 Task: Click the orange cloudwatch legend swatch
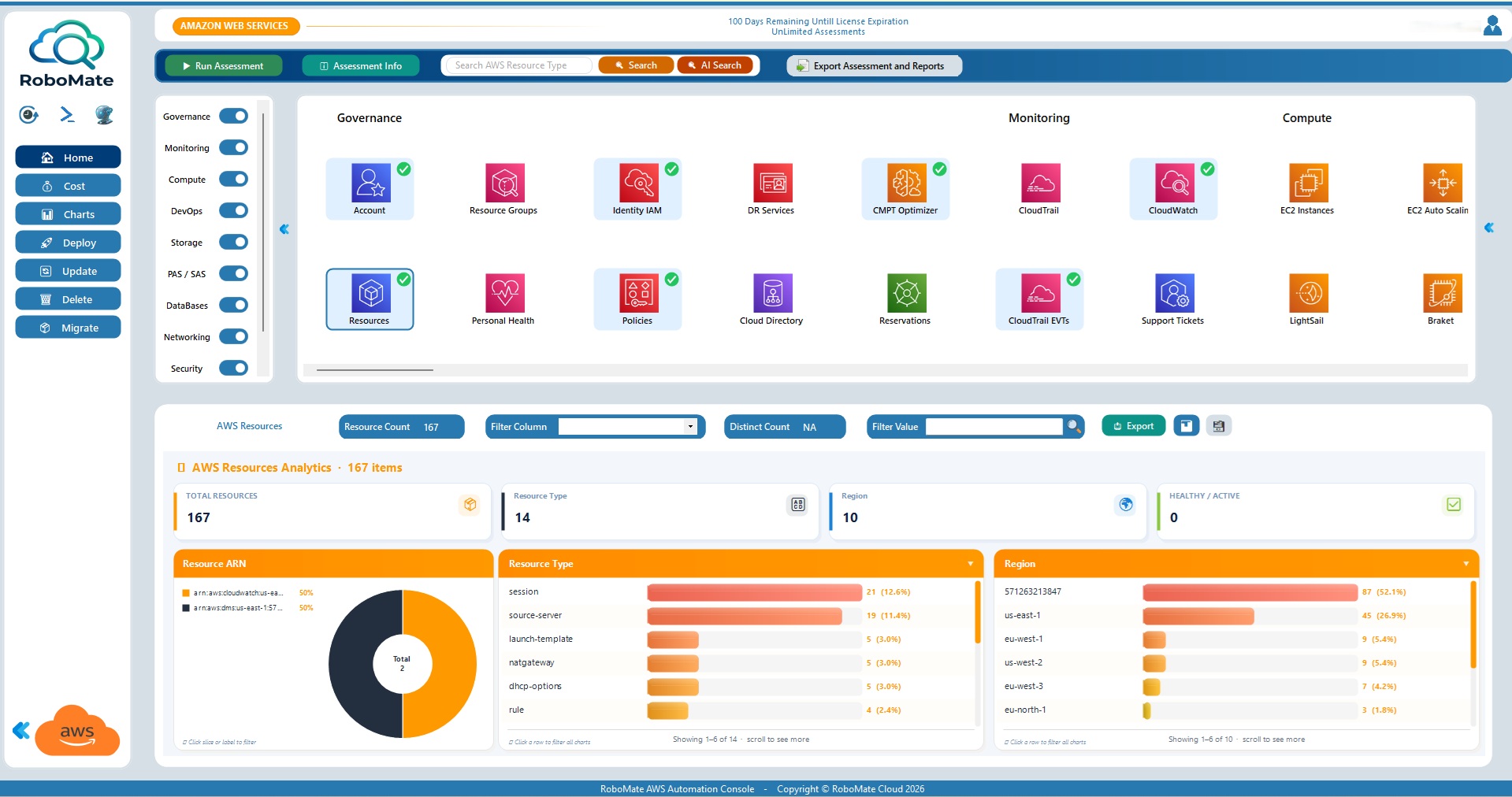tap(186, 593)
